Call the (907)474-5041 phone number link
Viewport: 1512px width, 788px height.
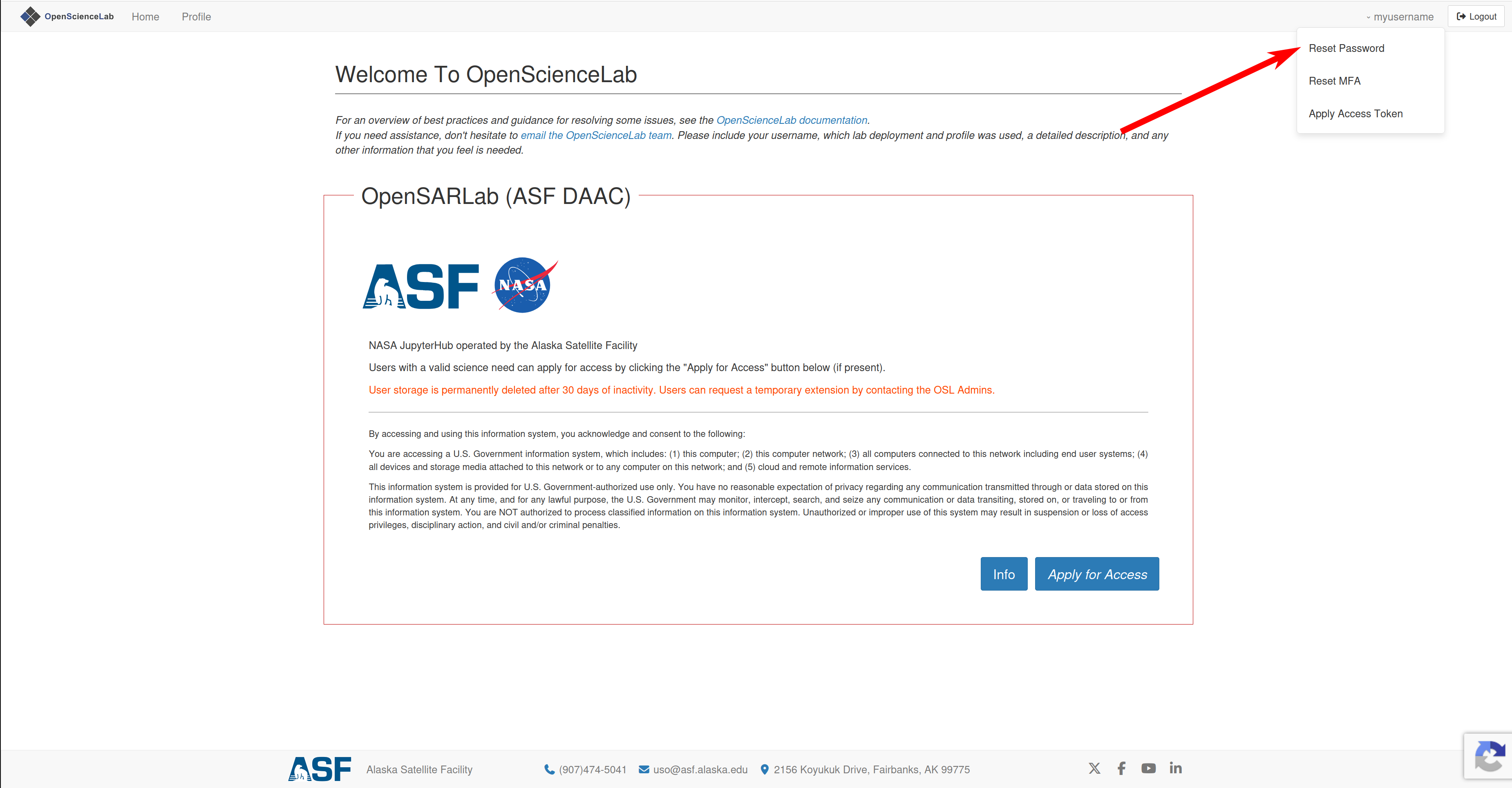pos(592,769)
